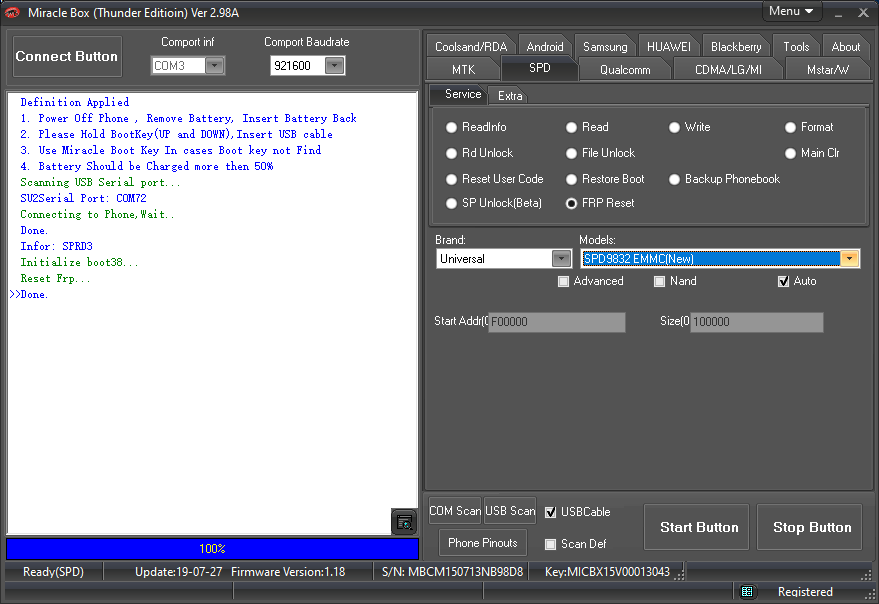This screenshot has width=879, height=604.
Task: Click the 'Reset Frp...' log line
Action: [x=55, y=278]
